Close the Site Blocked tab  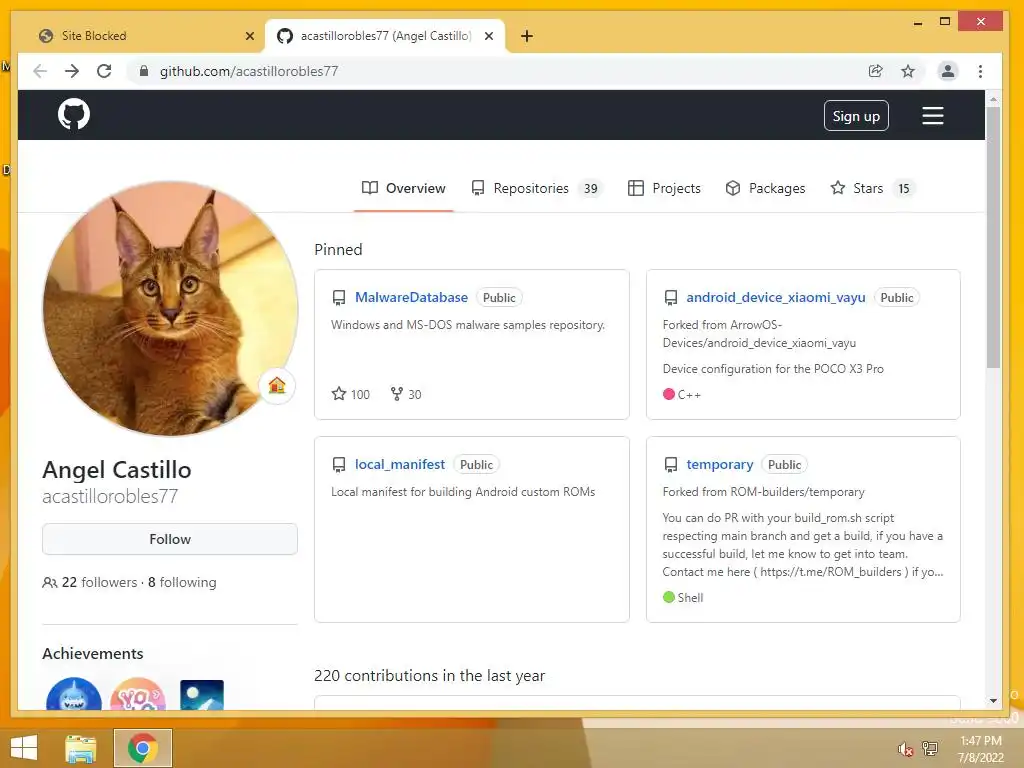click(x=249, y=36)
